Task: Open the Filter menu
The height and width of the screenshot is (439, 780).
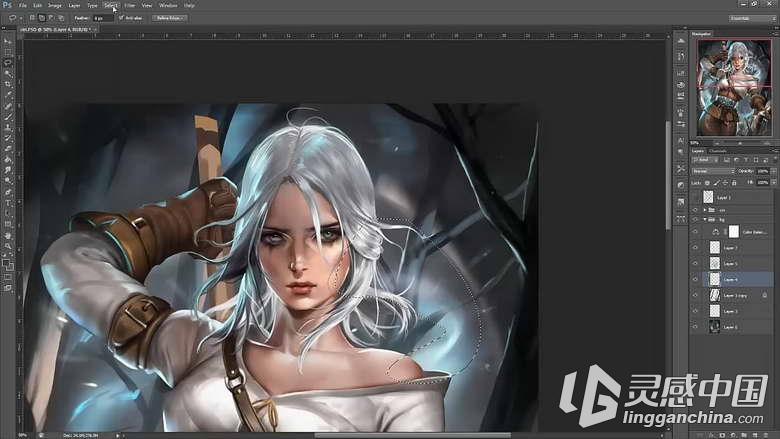Action: click(x=130, y=5)
